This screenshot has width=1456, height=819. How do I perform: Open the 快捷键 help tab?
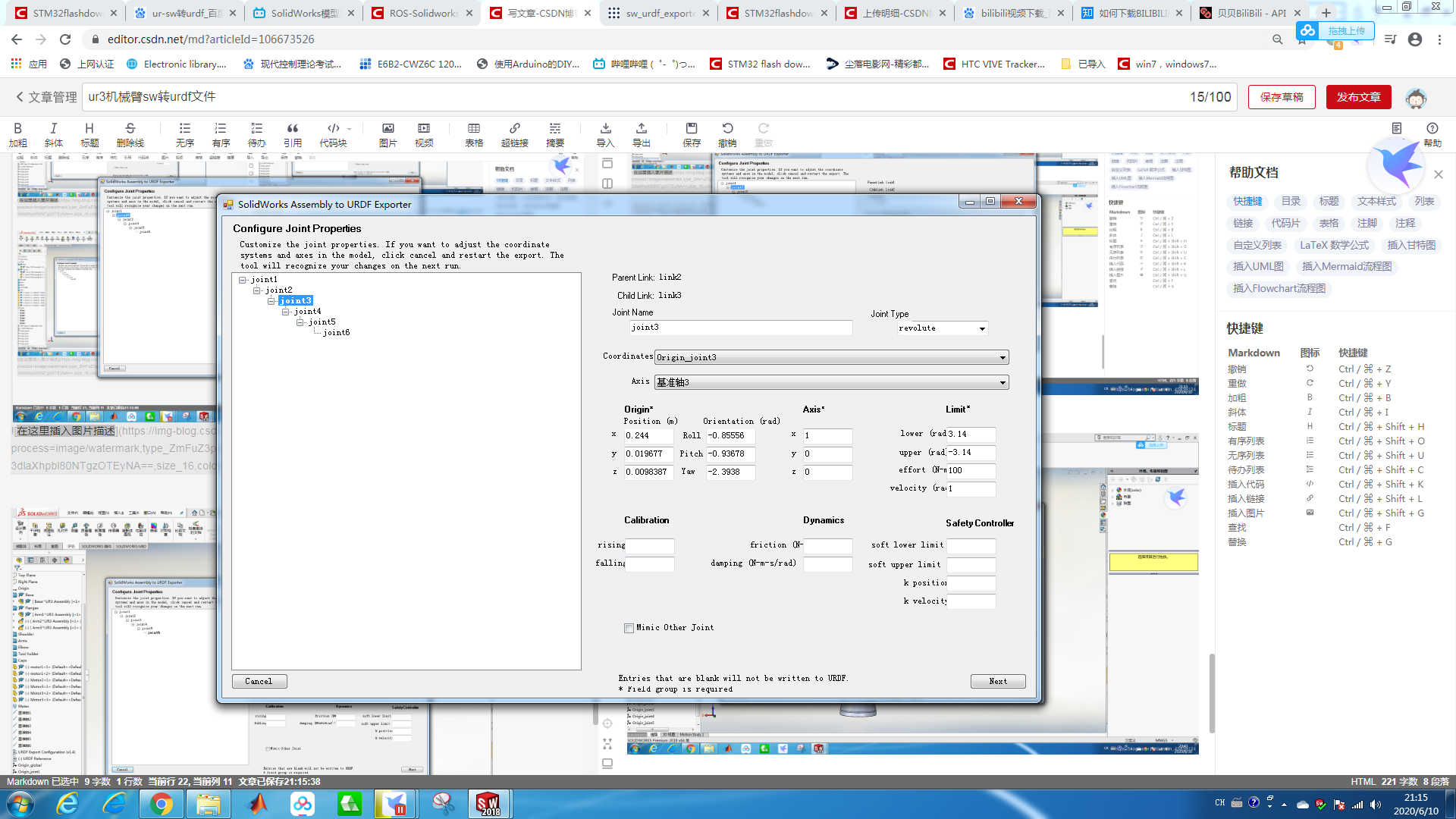coord(1247,201)
